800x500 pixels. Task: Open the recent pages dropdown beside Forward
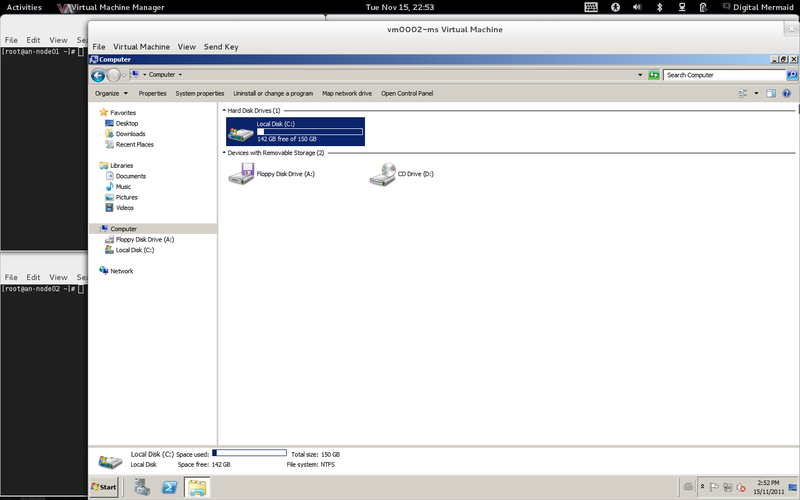pyautogui.click(x=124, y=76)
